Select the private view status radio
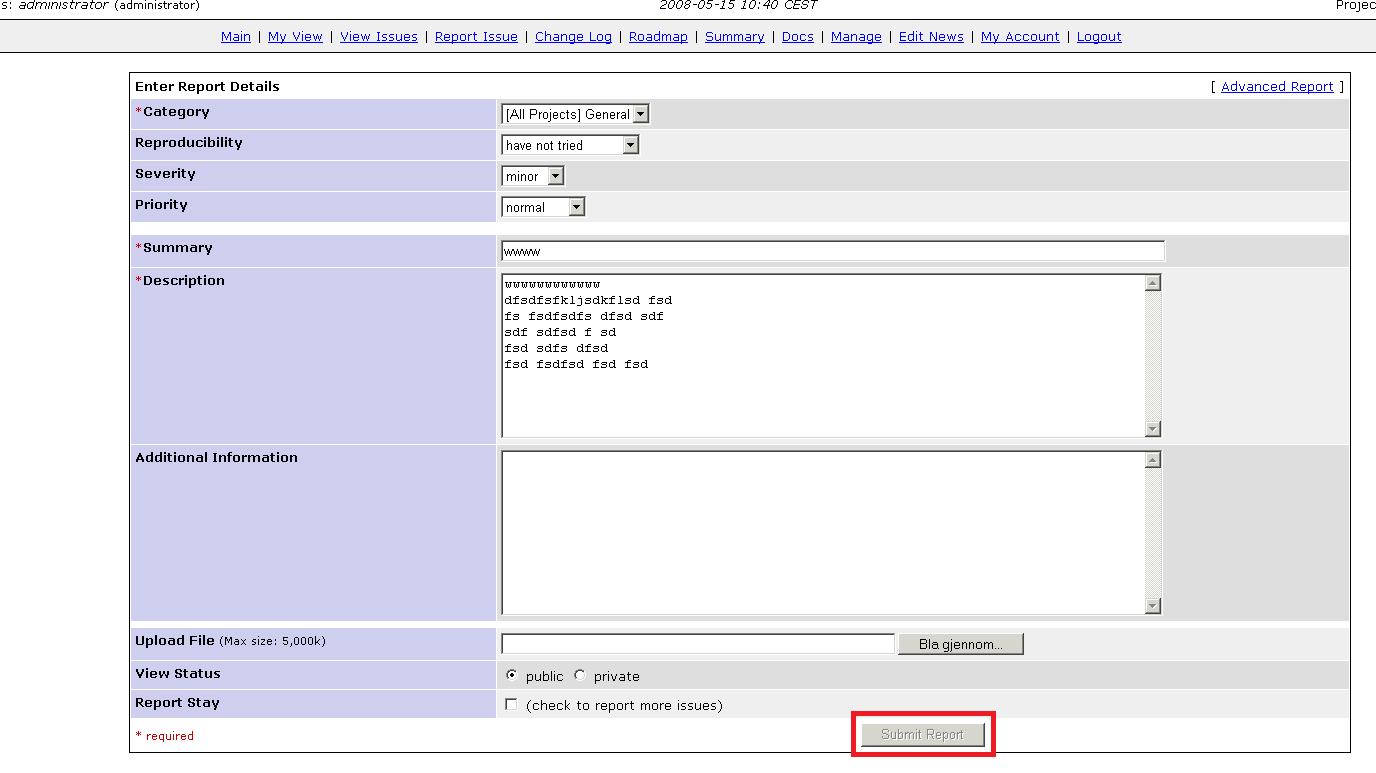This screenshot has height=773, width=1376. 580,675
